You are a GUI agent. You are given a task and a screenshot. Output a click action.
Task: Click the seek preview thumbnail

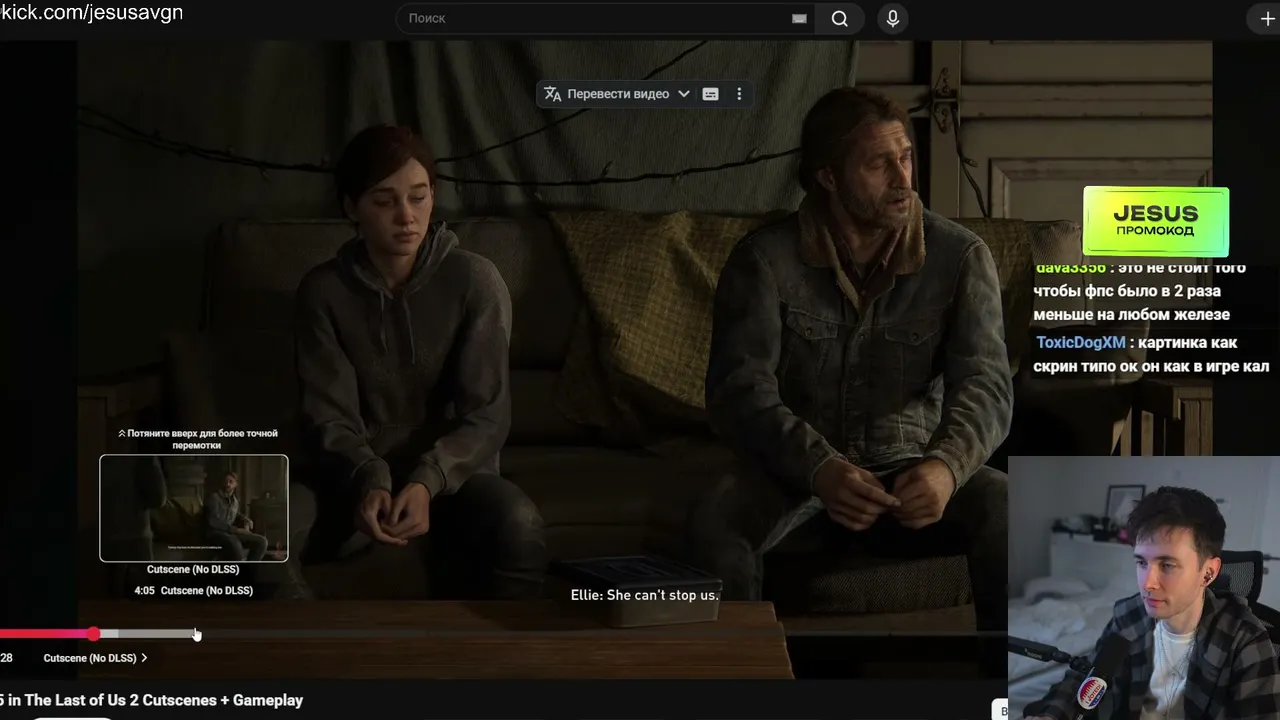tap(194, 508)
